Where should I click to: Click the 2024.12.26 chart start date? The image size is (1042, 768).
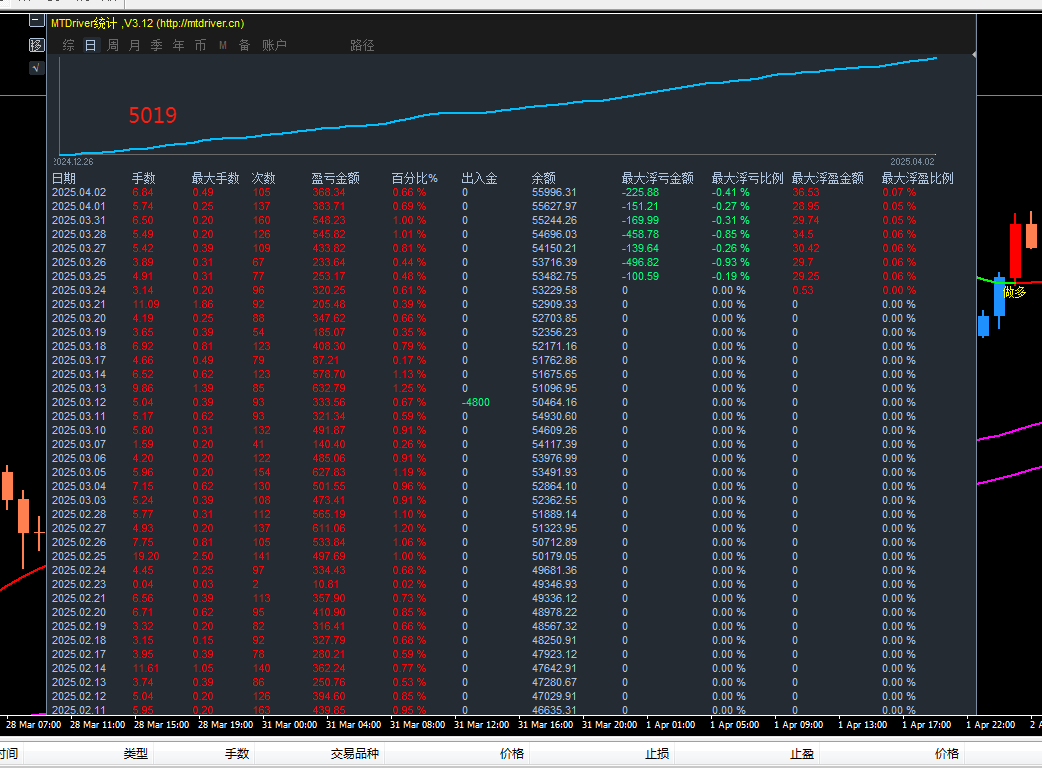[73, 161]
